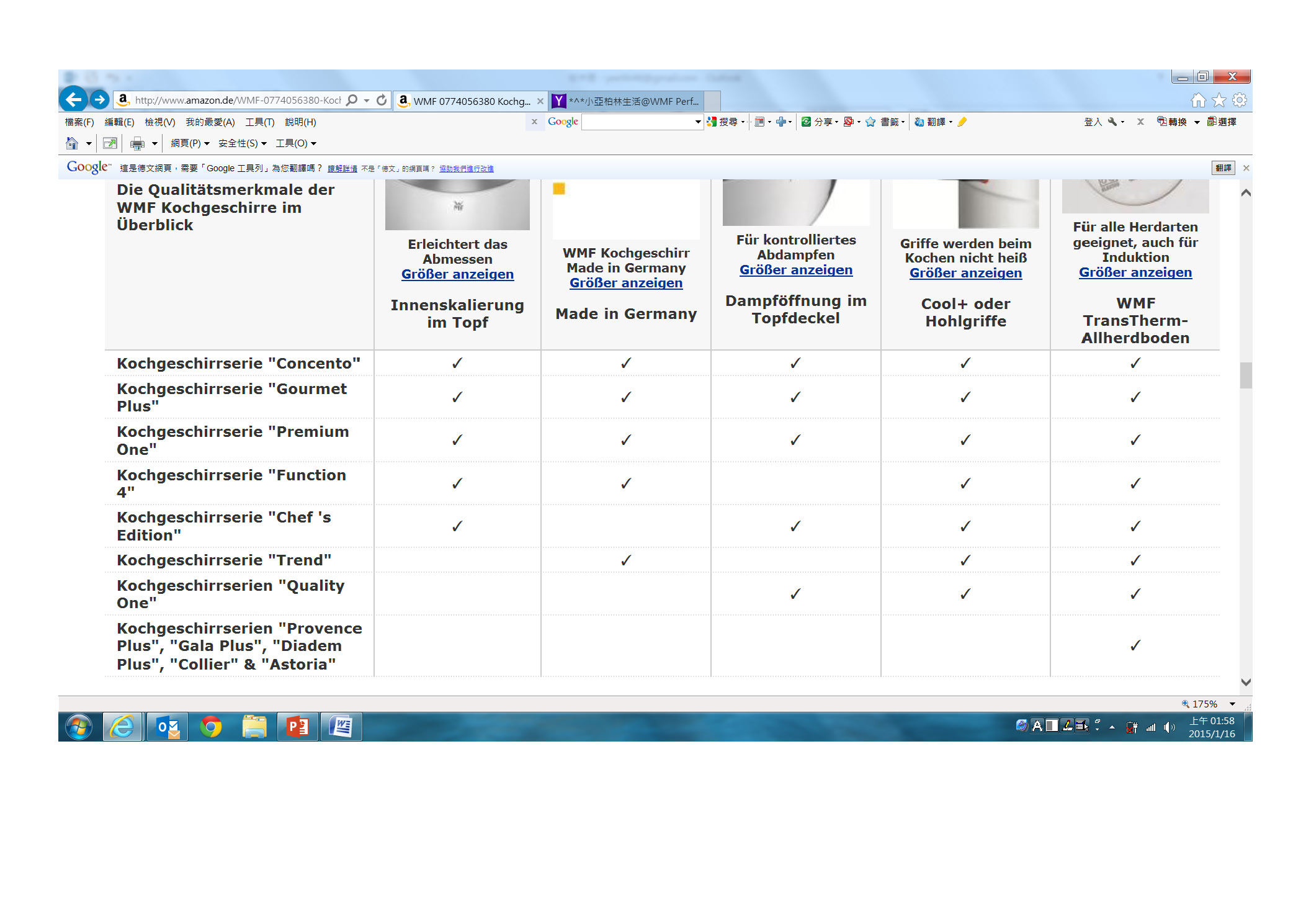Viewport: 1306px width, 924px height.
Task: Open the Favorites (我的最愛) menu
Action: coord(210,122)
